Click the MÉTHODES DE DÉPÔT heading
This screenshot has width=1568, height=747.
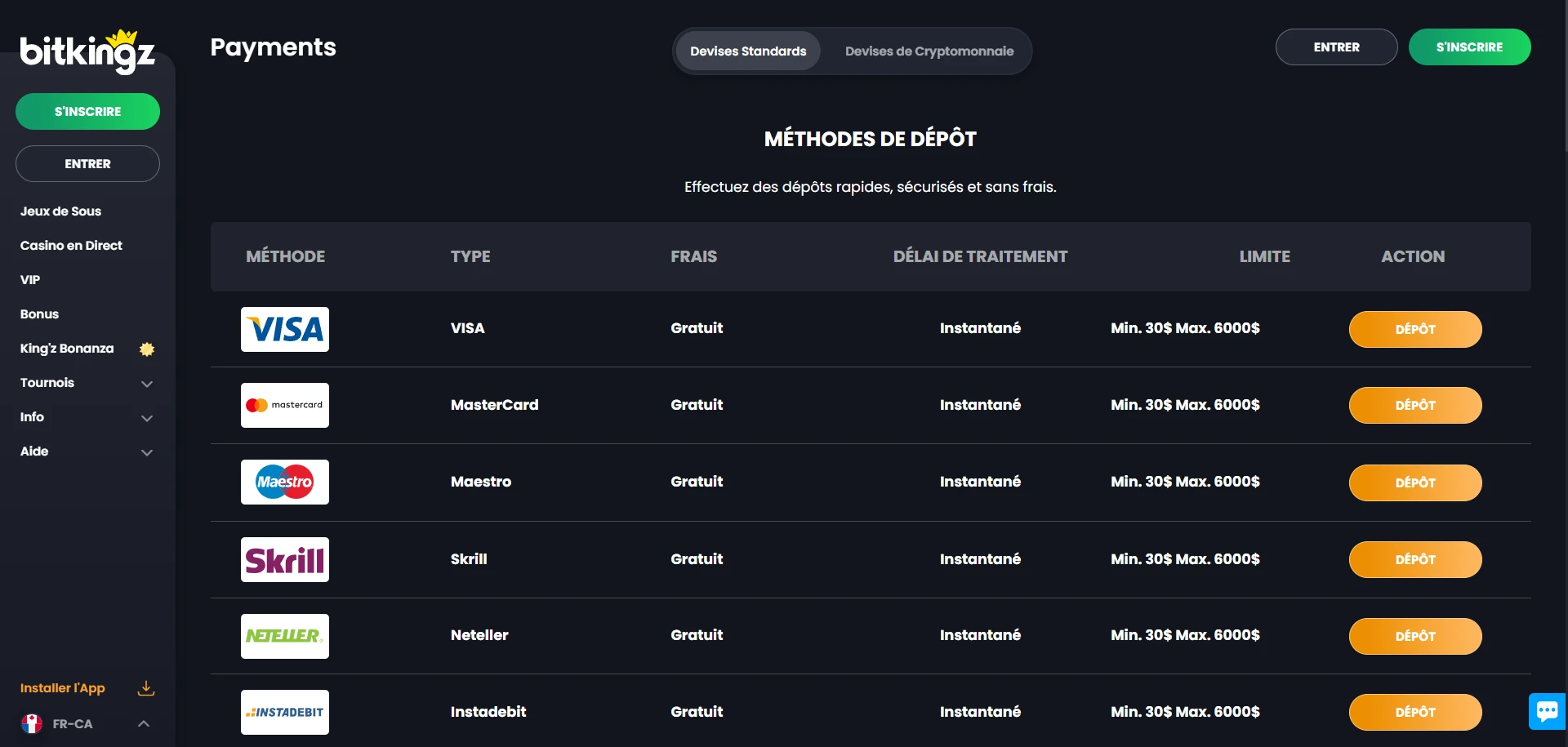(x=871, y=139)
